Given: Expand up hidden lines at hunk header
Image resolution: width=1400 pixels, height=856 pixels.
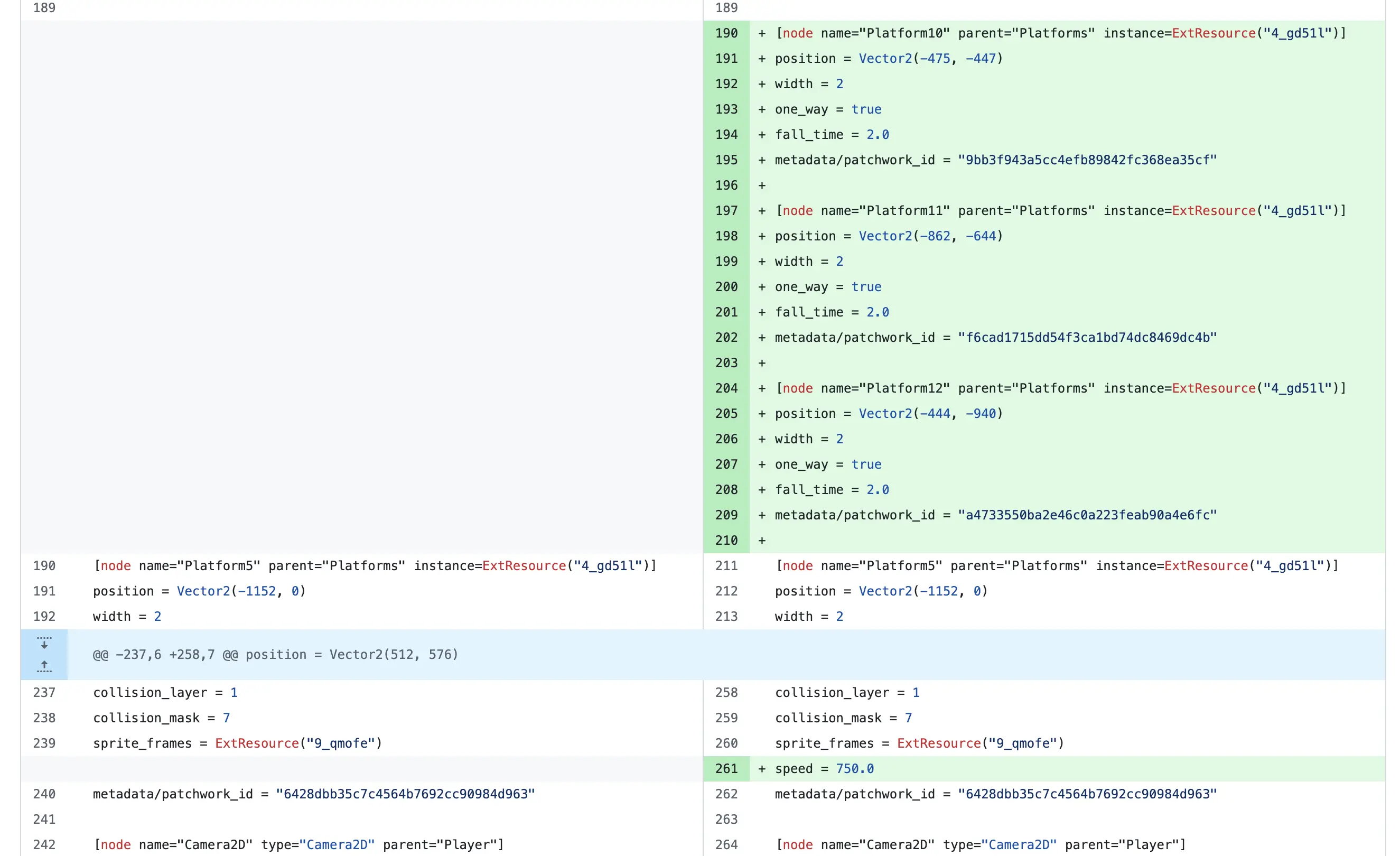Looking at the screenshot, I should pyautogui.click(x=44, y=666).
